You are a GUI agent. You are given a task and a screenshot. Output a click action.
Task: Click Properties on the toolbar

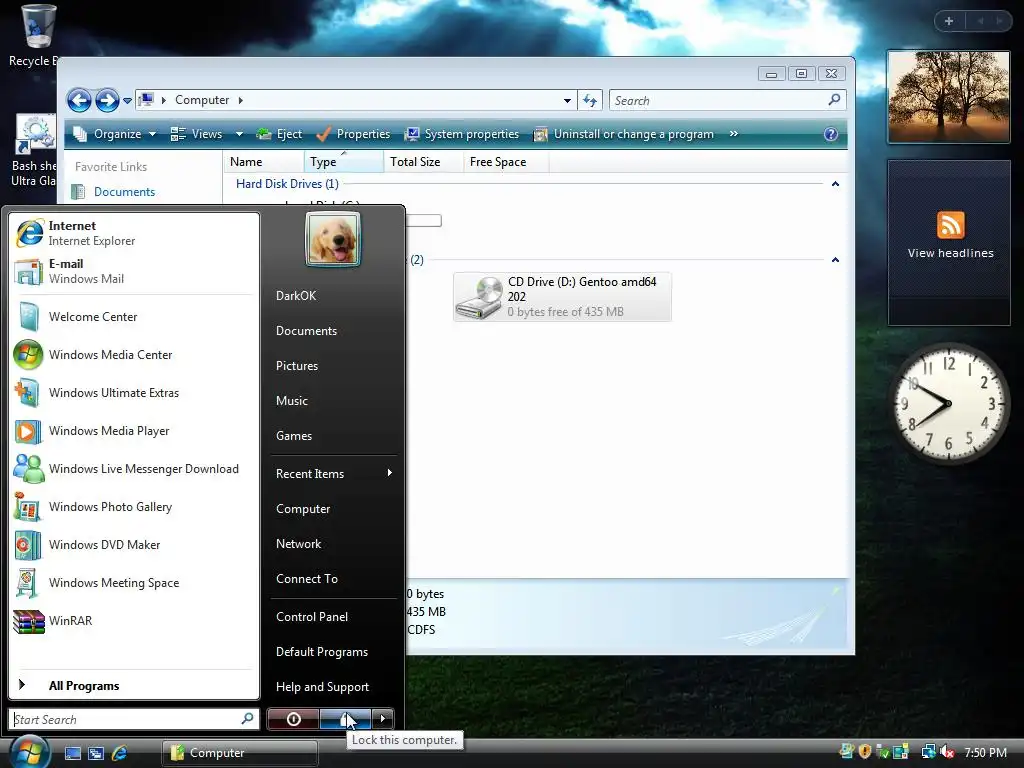click(353, 134)
